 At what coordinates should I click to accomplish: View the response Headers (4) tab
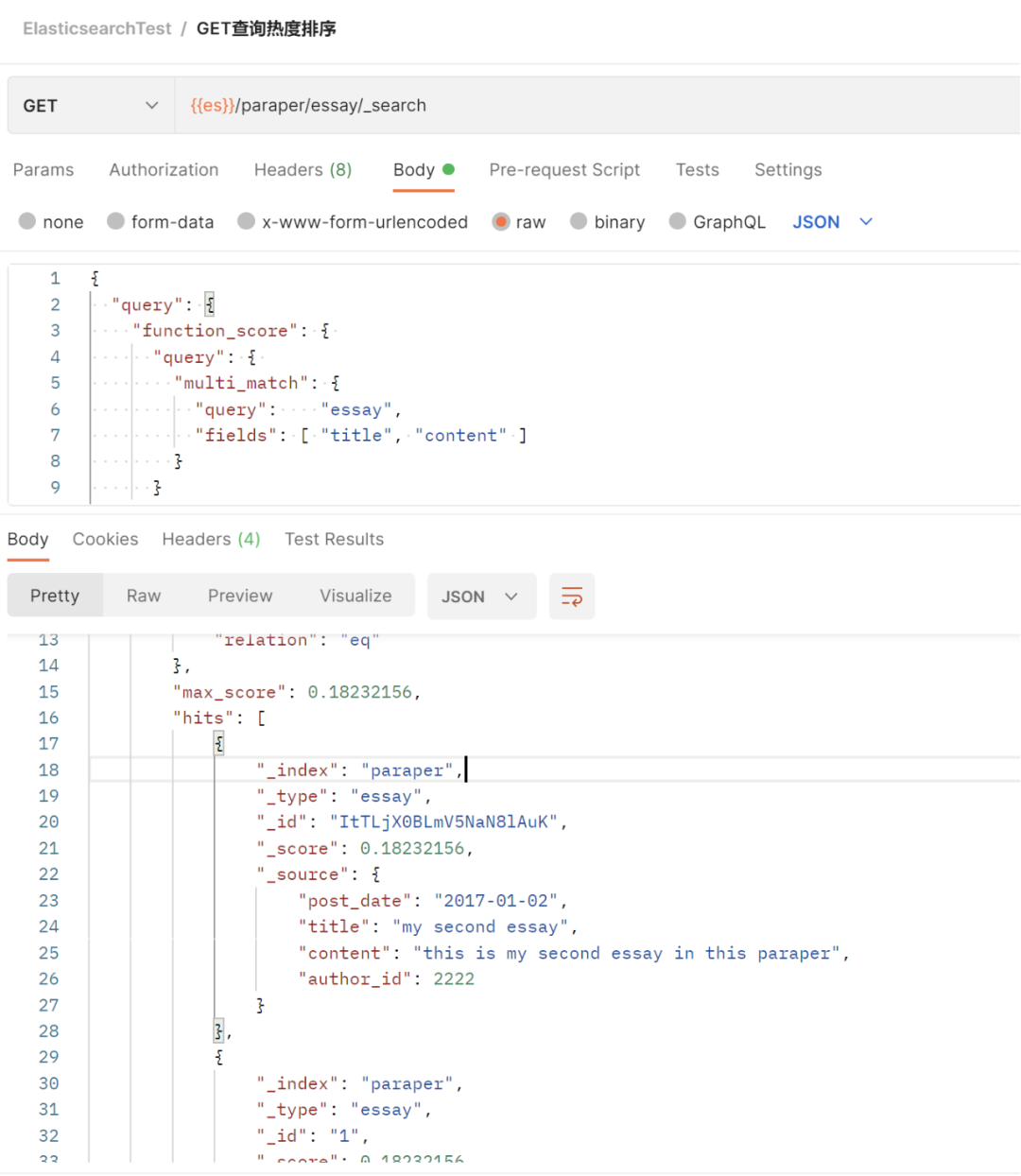[211, 539]
